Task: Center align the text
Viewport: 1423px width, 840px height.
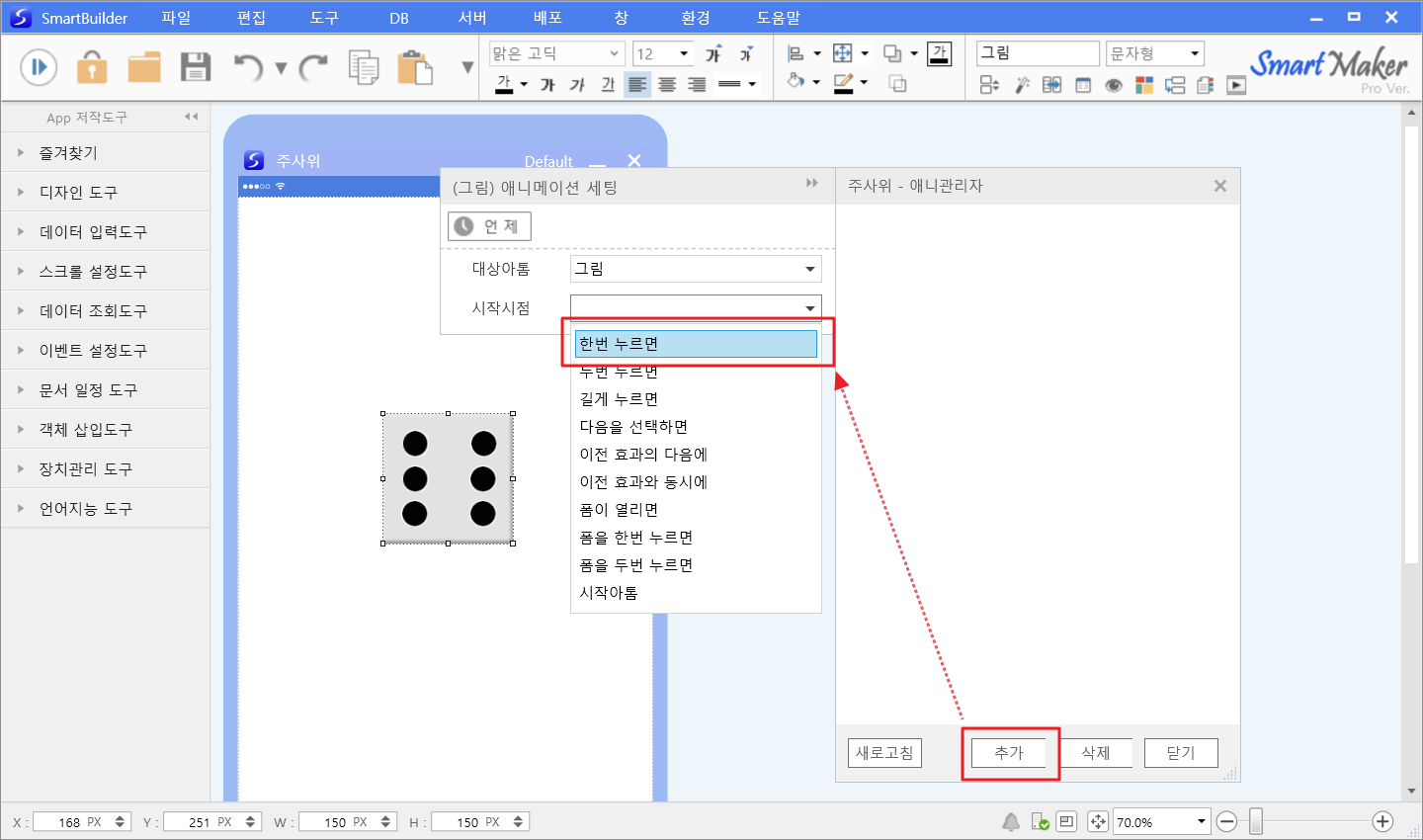Action: point(667,85)
